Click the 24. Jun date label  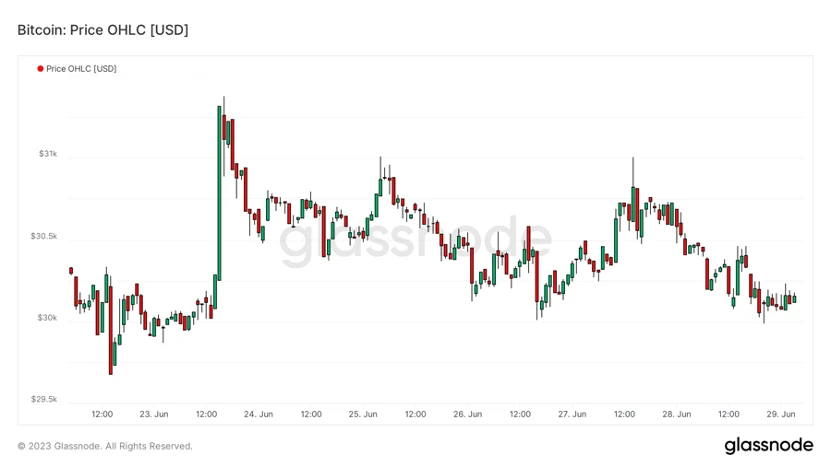(x=259, y=414)
